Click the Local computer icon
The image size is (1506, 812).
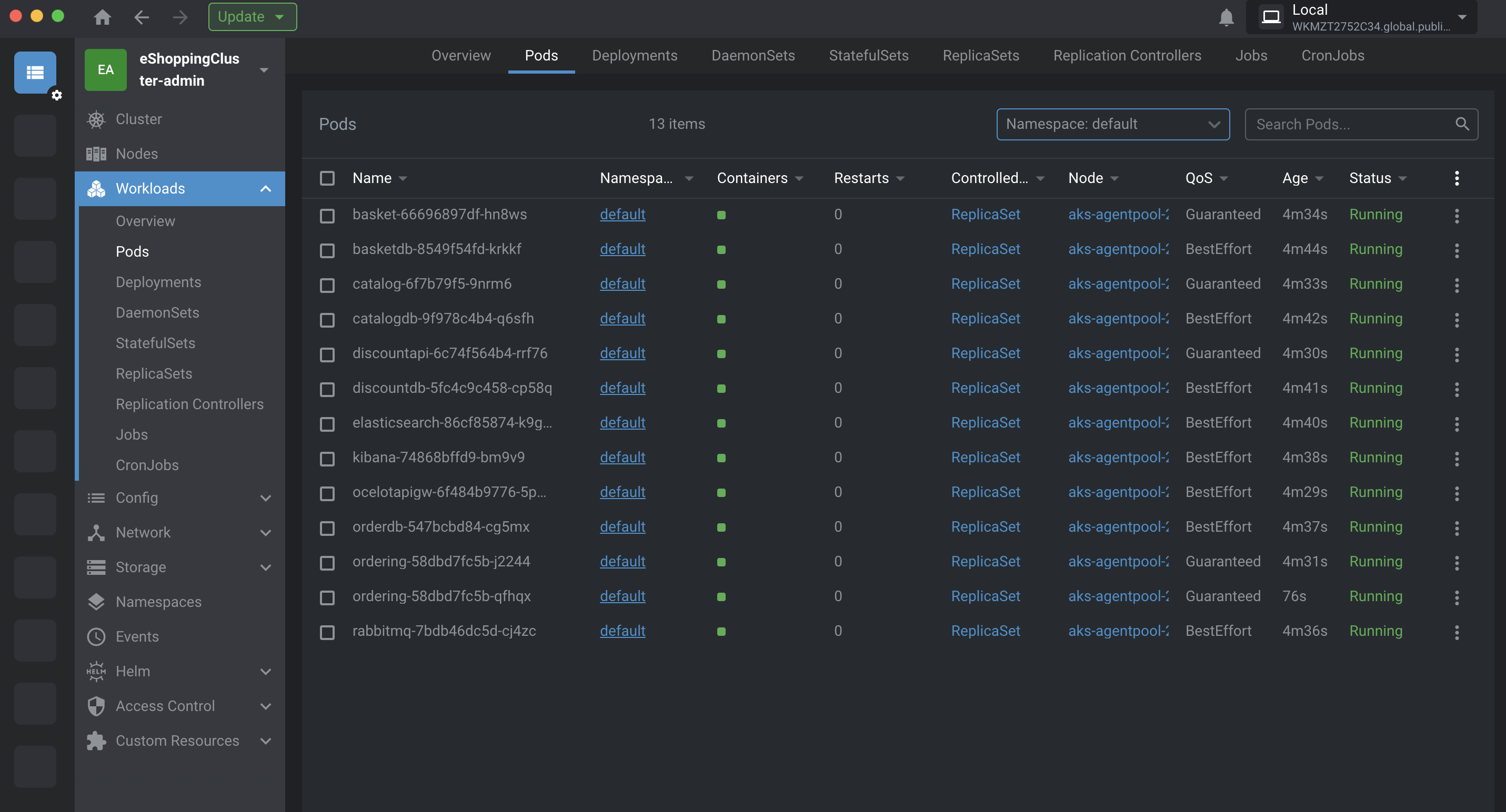click(x=1270, y=17)
